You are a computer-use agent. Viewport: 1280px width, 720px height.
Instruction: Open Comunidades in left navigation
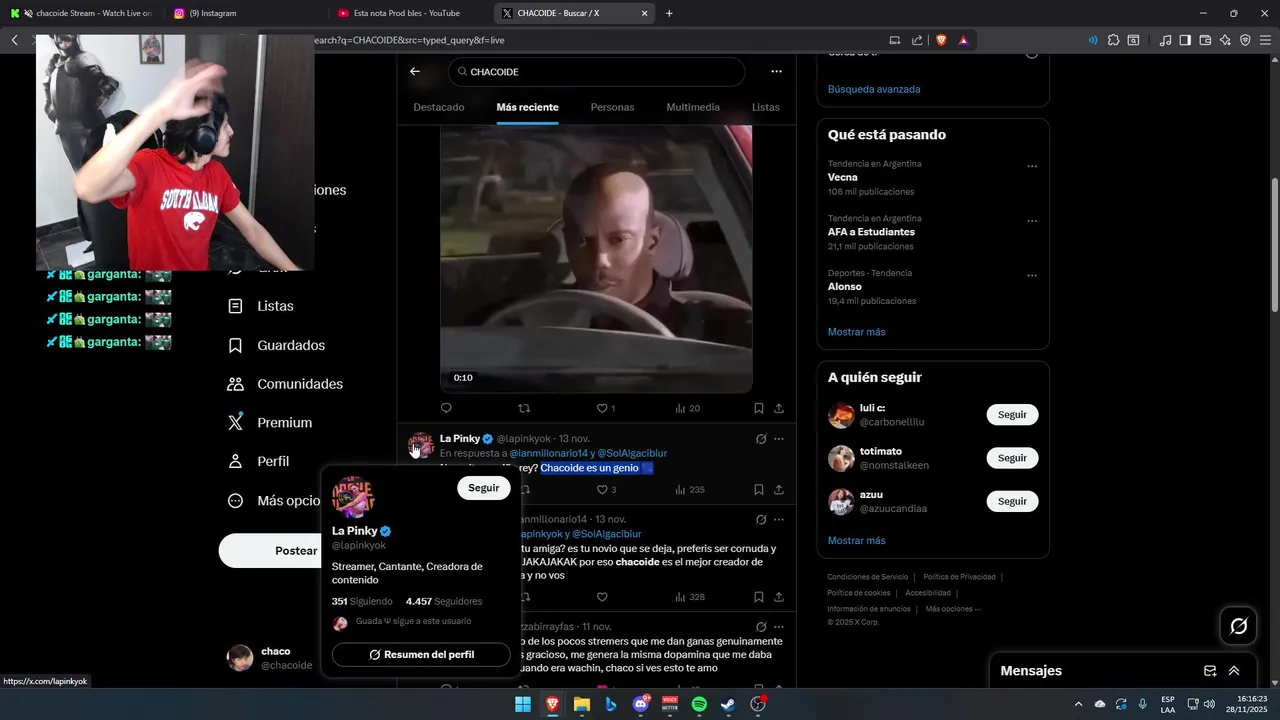(x=286, y=384)
